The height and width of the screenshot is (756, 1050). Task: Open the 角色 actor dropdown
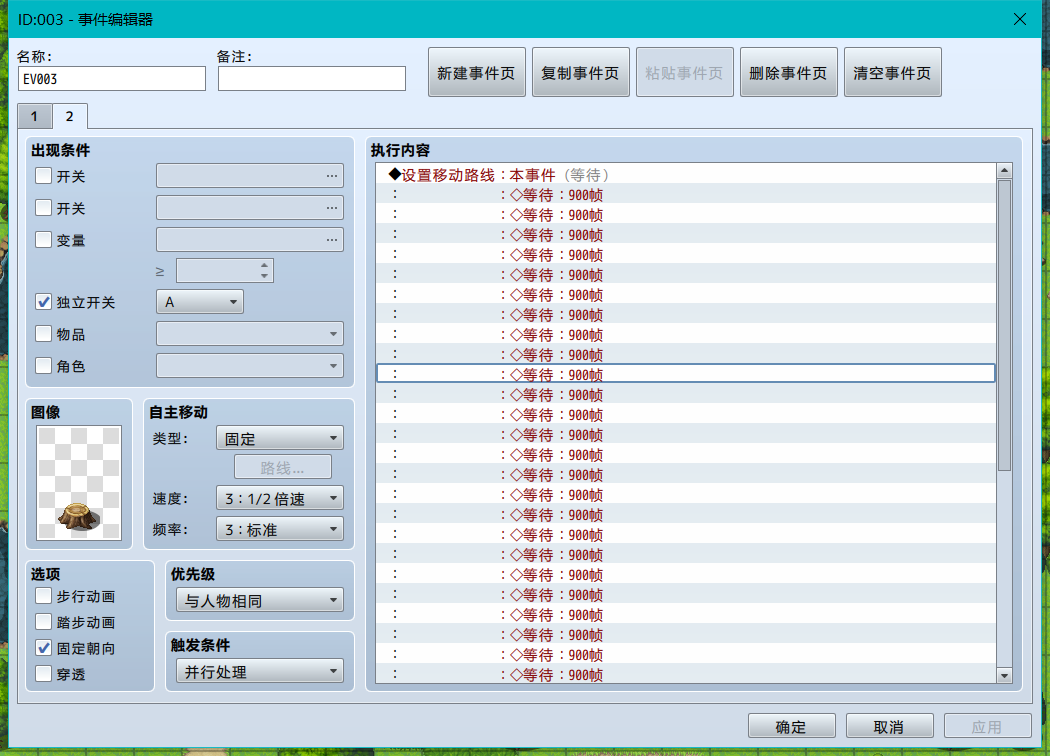[250, 366]
